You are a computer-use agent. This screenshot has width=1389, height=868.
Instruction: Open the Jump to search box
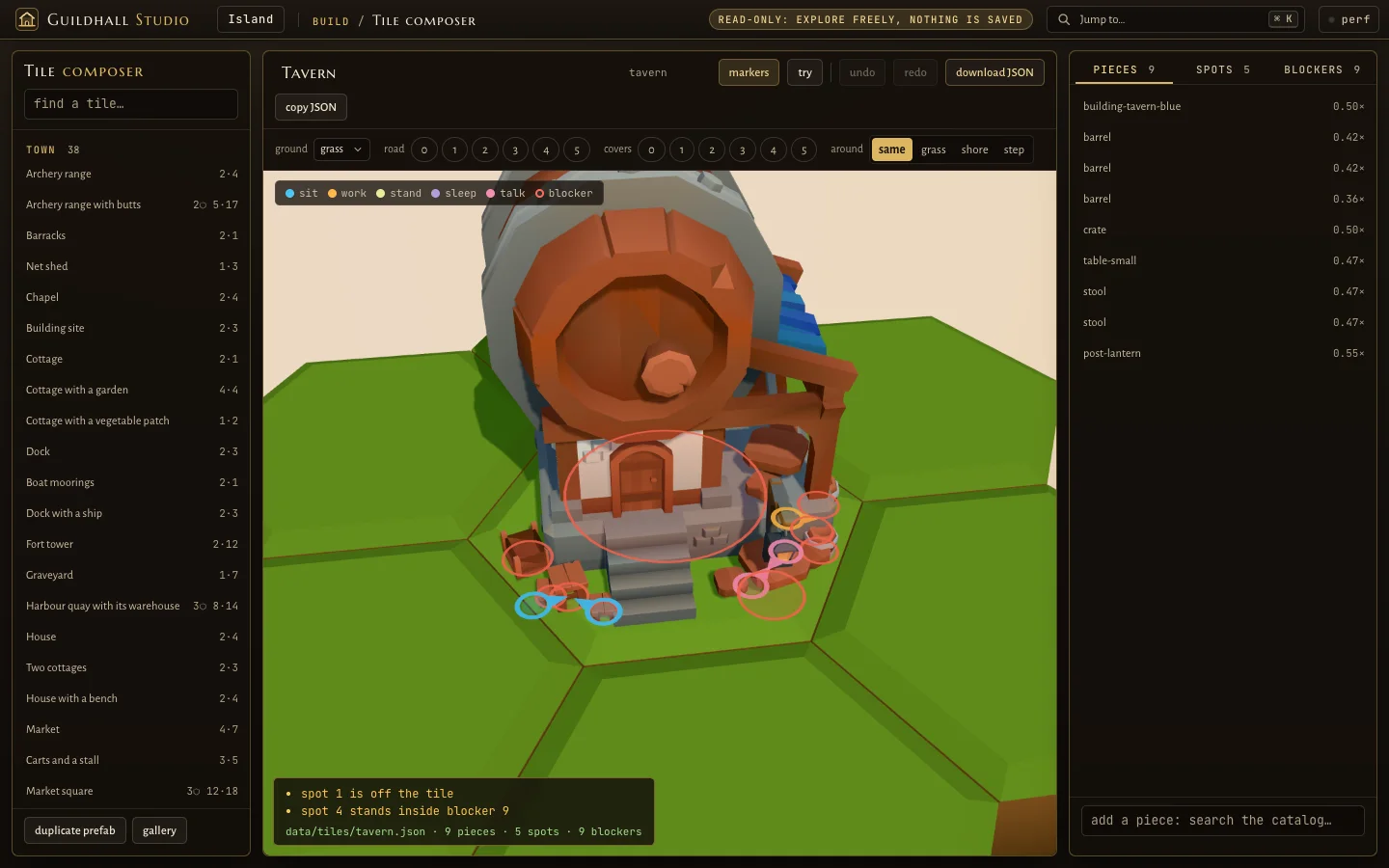tap(1176, 19)
